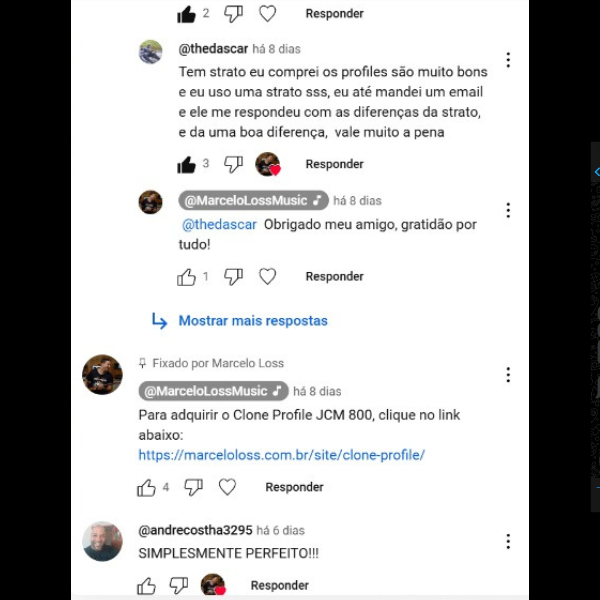Open options menu for @thedascar's comment
600x600 pixels.
pyautogui.click(x=508, y=60)
